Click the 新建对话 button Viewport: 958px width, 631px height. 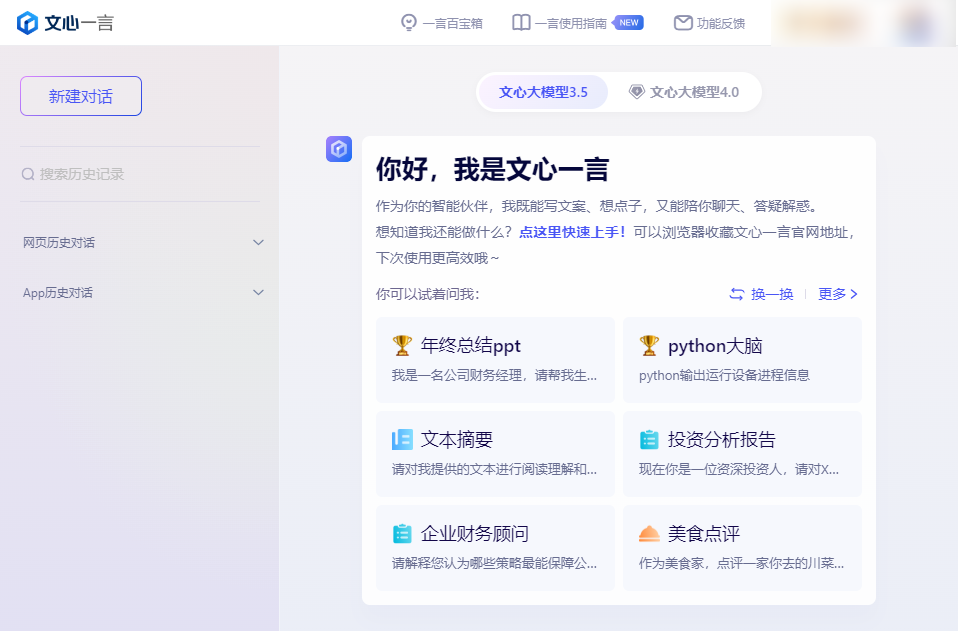[x=81, y=96]
